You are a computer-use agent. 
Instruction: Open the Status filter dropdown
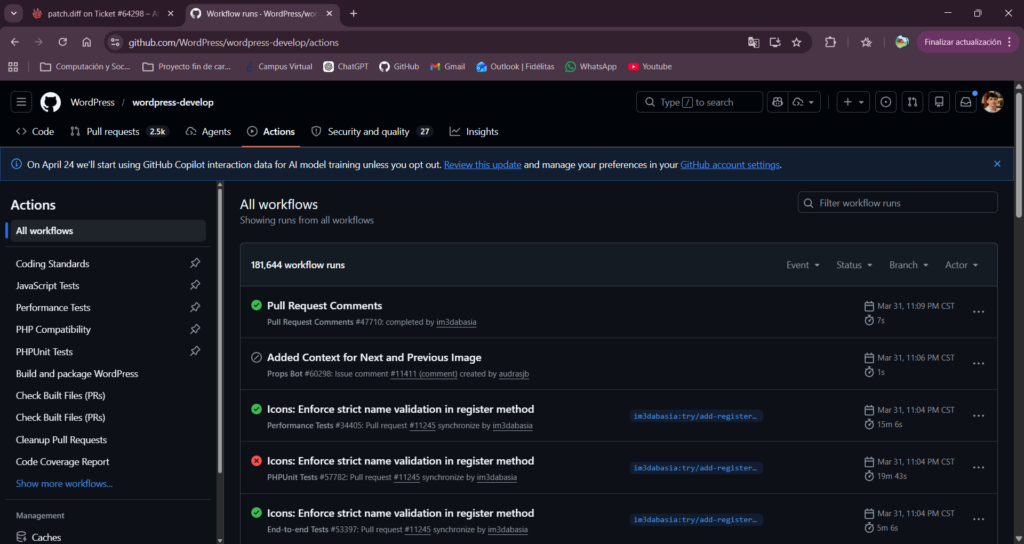(x=854, y=264)
